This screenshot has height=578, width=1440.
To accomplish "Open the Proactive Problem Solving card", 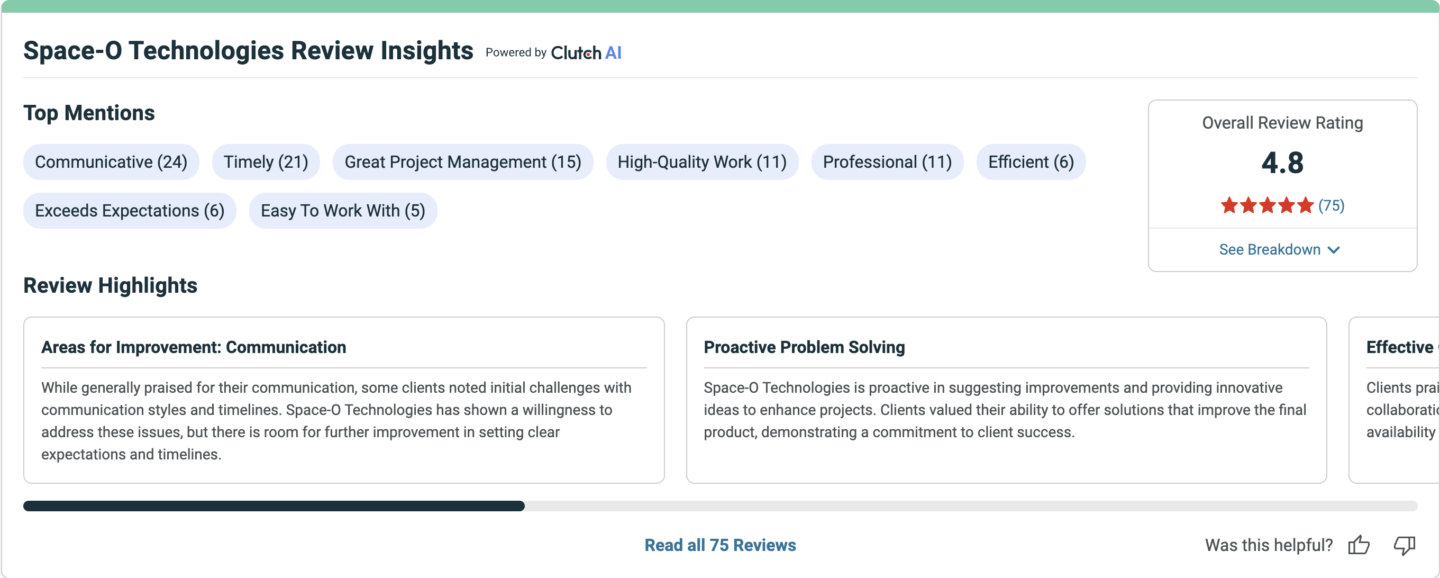I will [1006, 400].
